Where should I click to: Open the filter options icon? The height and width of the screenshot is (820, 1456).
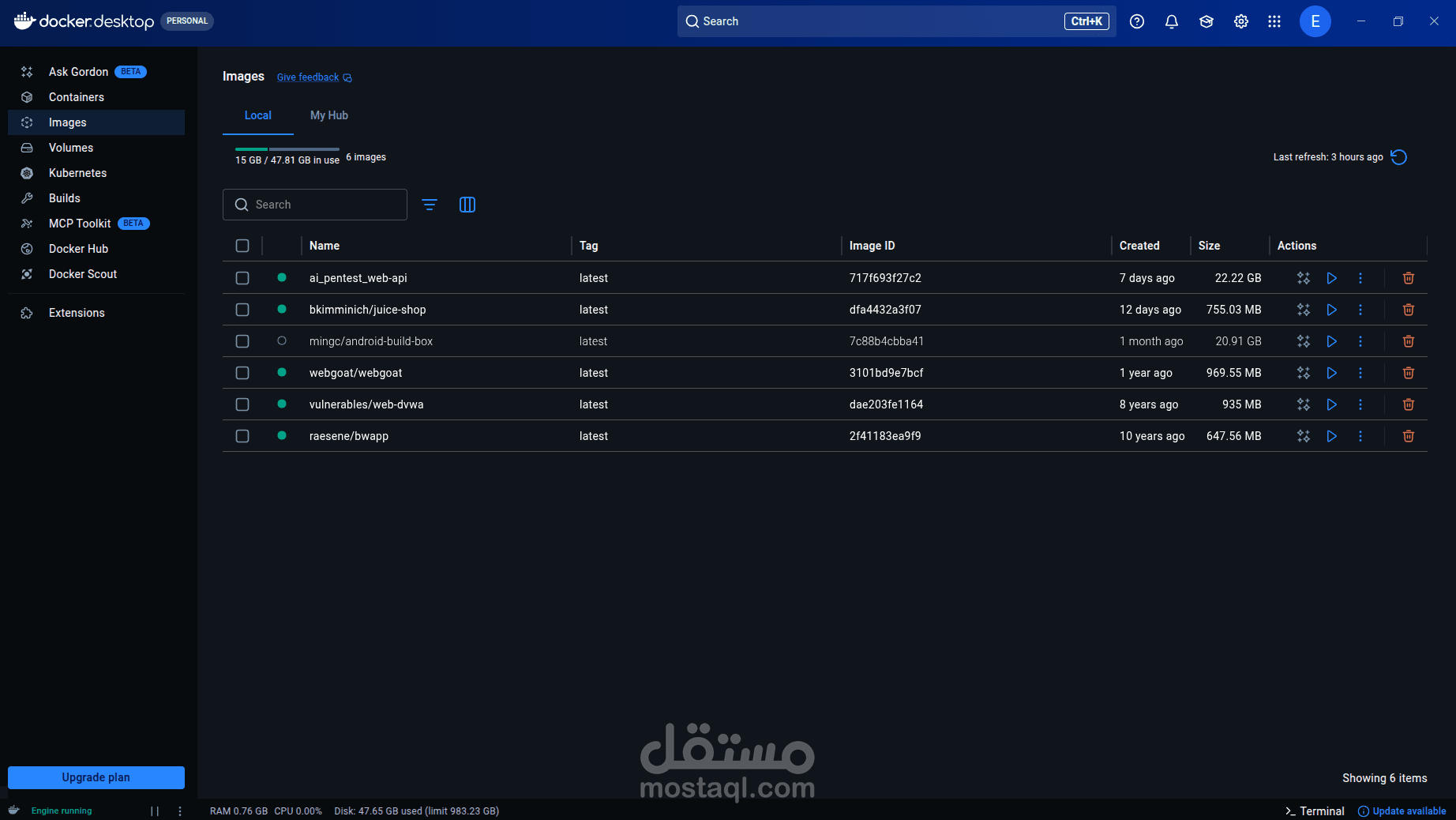pyautogui.click(x=430, y=205)
